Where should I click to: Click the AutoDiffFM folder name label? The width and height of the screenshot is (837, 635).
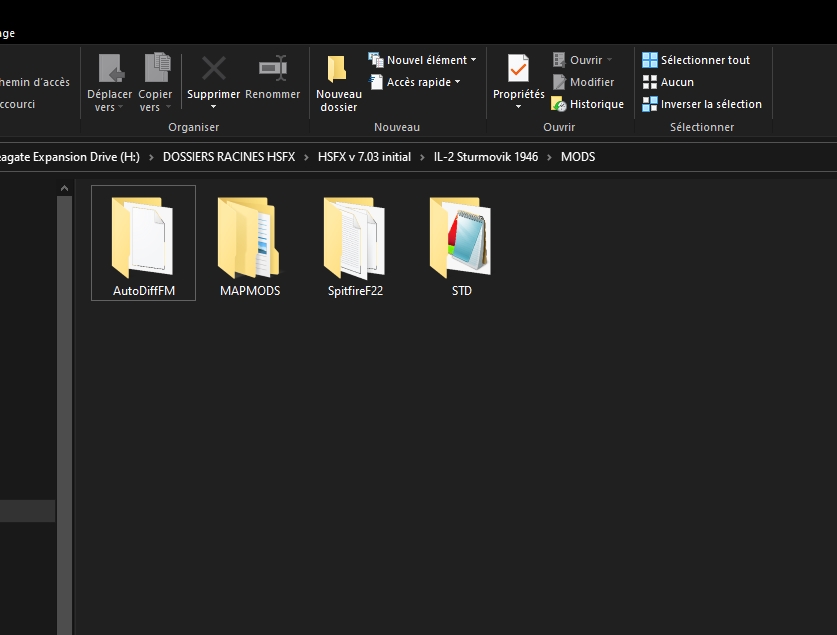(144, 291)
